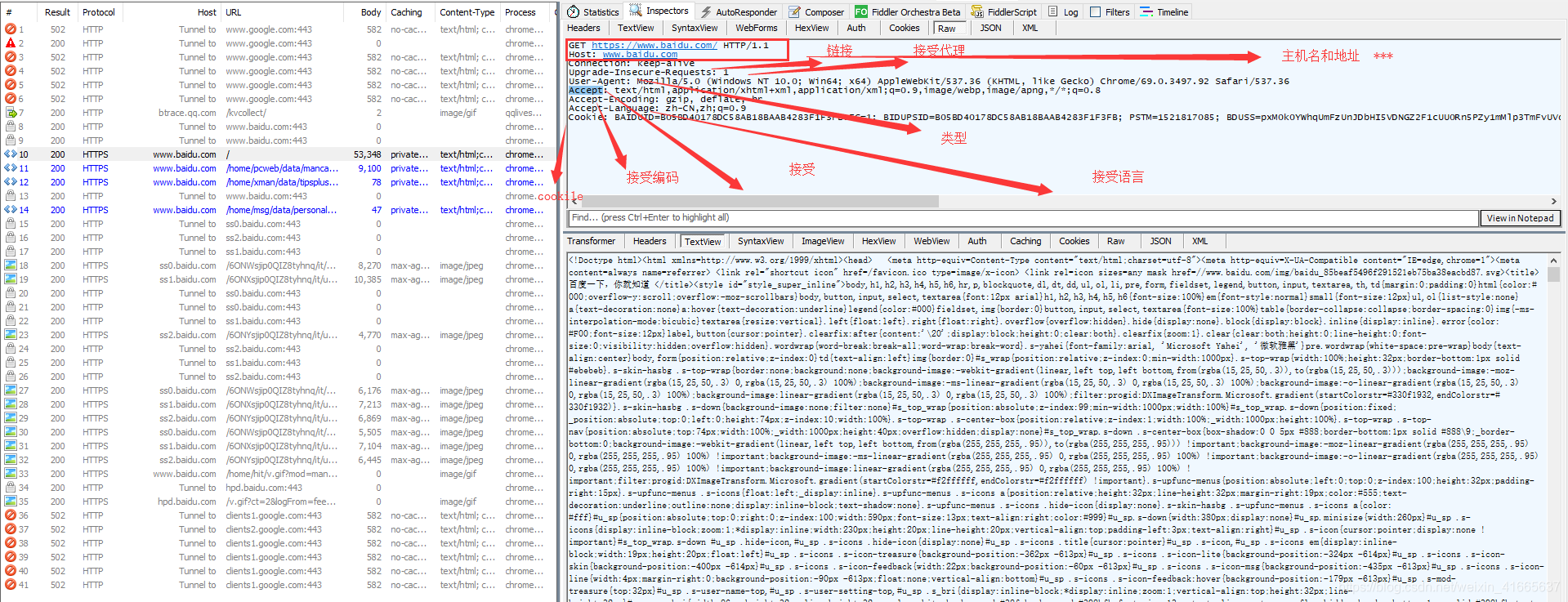Select session 9 www.baidu.com:443 tunnel

(x=278, y=140)
